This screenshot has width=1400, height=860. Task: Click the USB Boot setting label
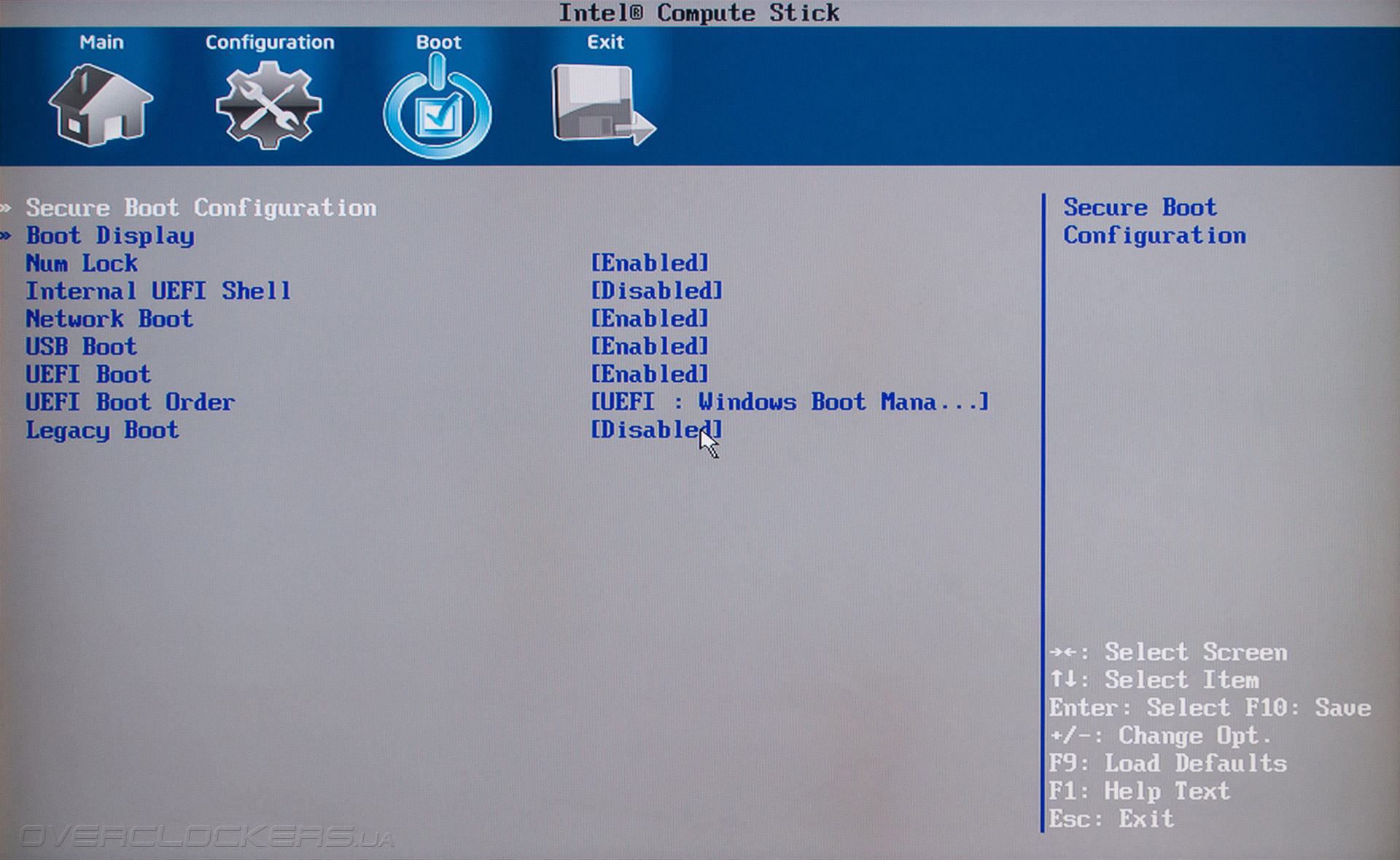point(81,346)
